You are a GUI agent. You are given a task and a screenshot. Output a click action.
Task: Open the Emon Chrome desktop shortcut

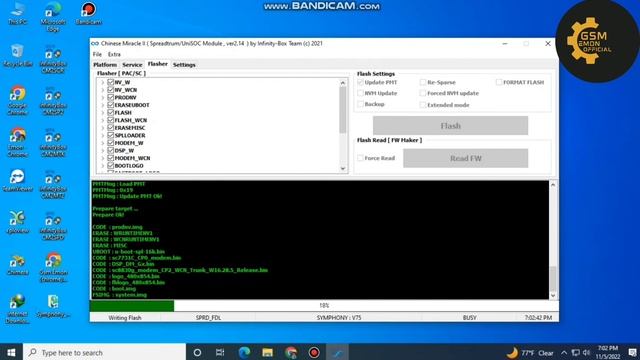pyautogui.click(x=17, y=143)
